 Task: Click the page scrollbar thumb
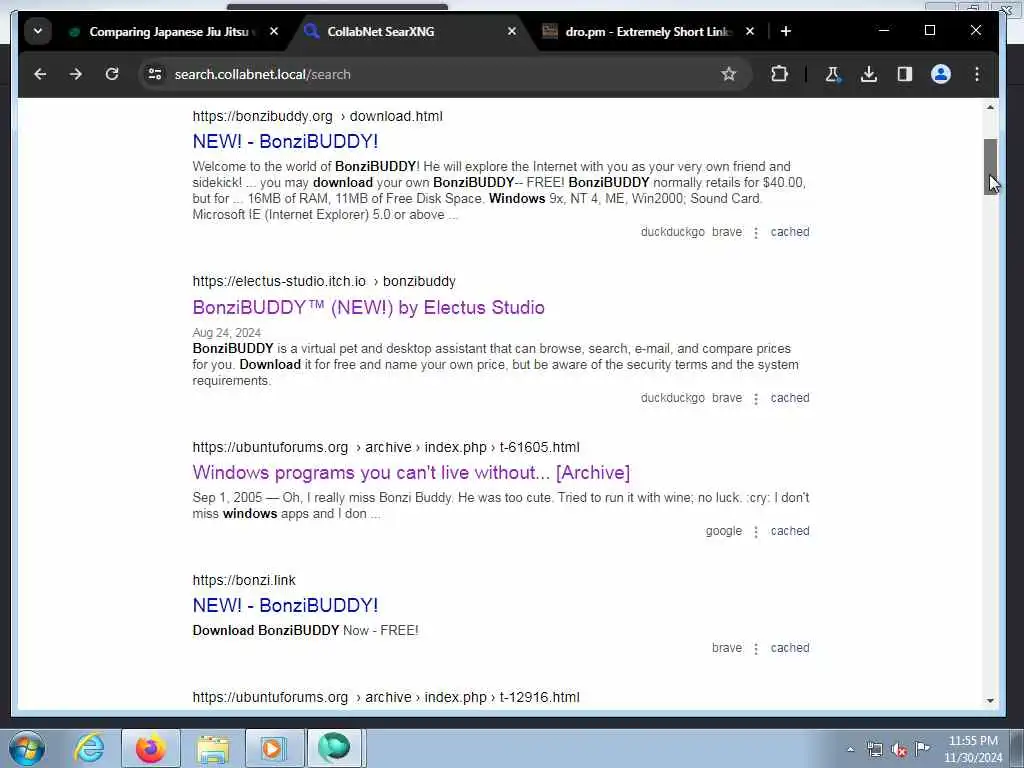tap(990, 167)
